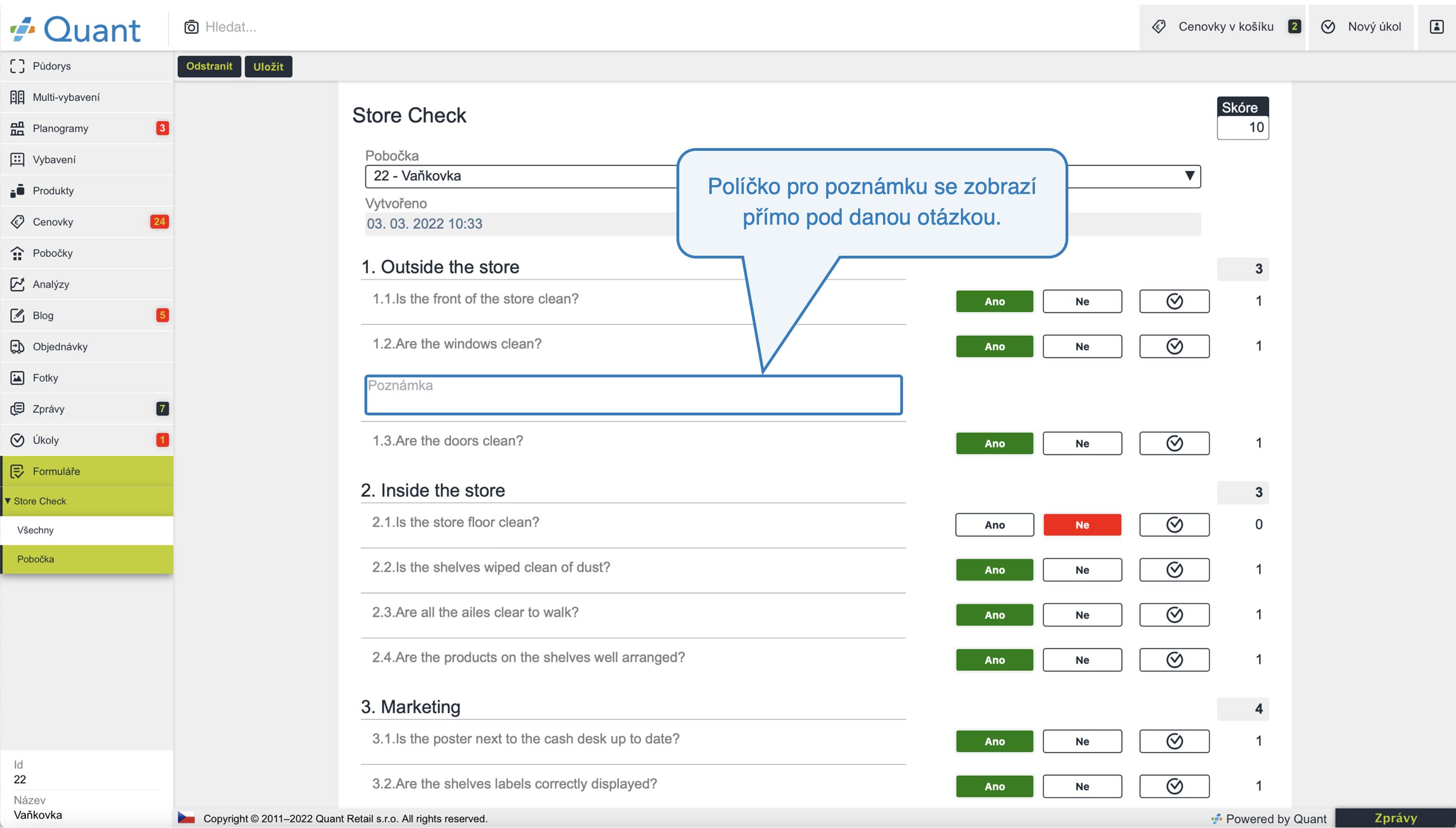Open the Pobočka branch dropdown
Image resolution: width=1456 pixels, height=828 pixels.
[783, 176]
